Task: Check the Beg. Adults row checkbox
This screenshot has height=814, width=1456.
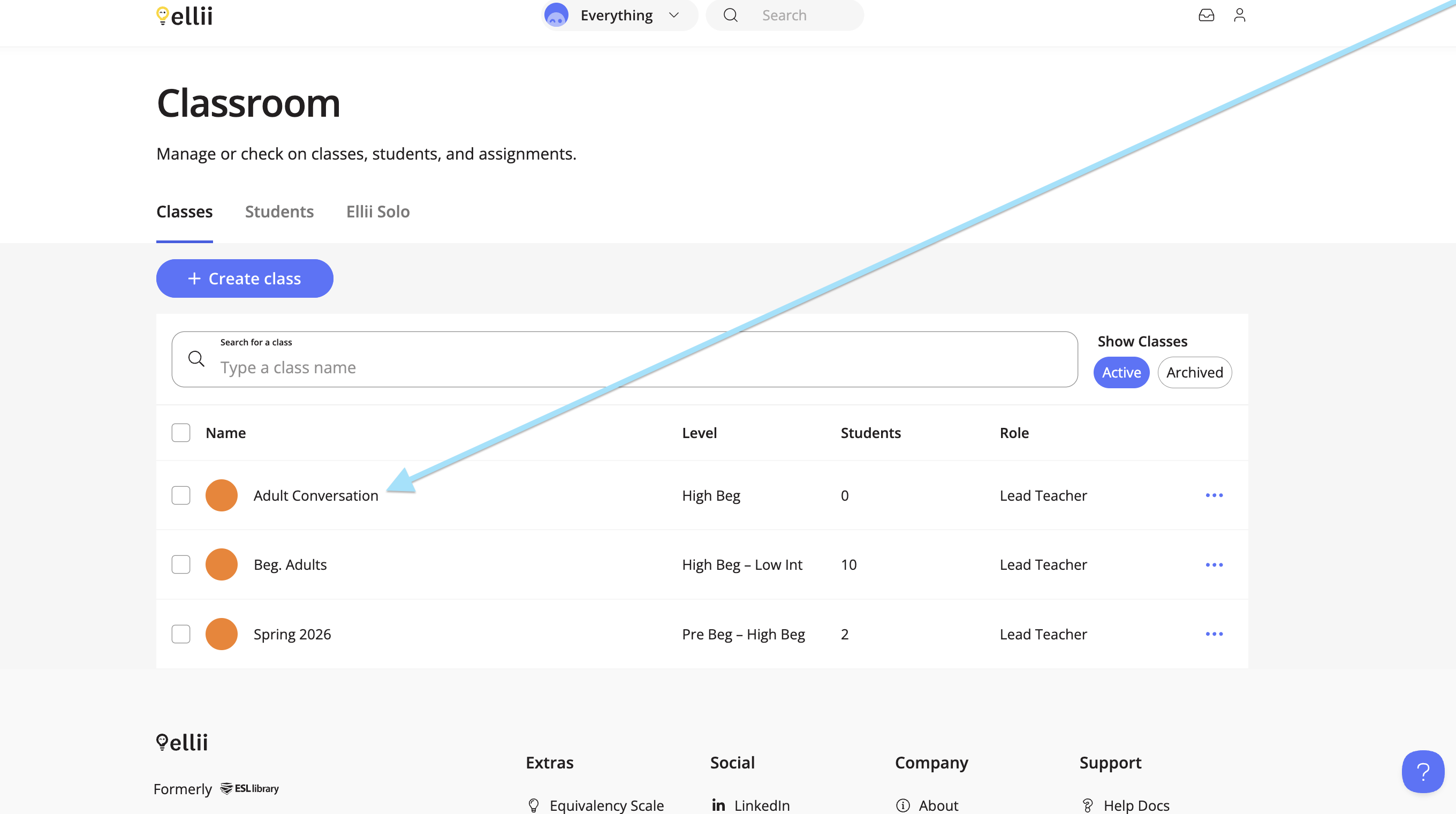Action: pos(181,564)
